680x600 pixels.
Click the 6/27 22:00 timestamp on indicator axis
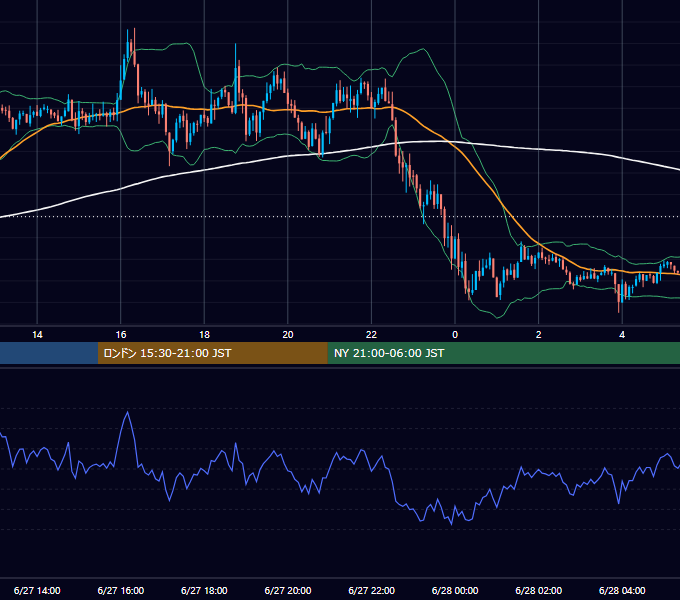tap(372, 590)
